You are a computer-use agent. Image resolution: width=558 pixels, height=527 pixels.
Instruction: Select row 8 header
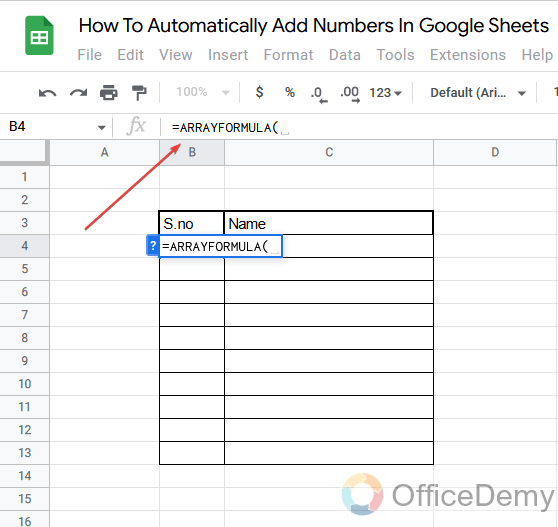click(24, 338)
